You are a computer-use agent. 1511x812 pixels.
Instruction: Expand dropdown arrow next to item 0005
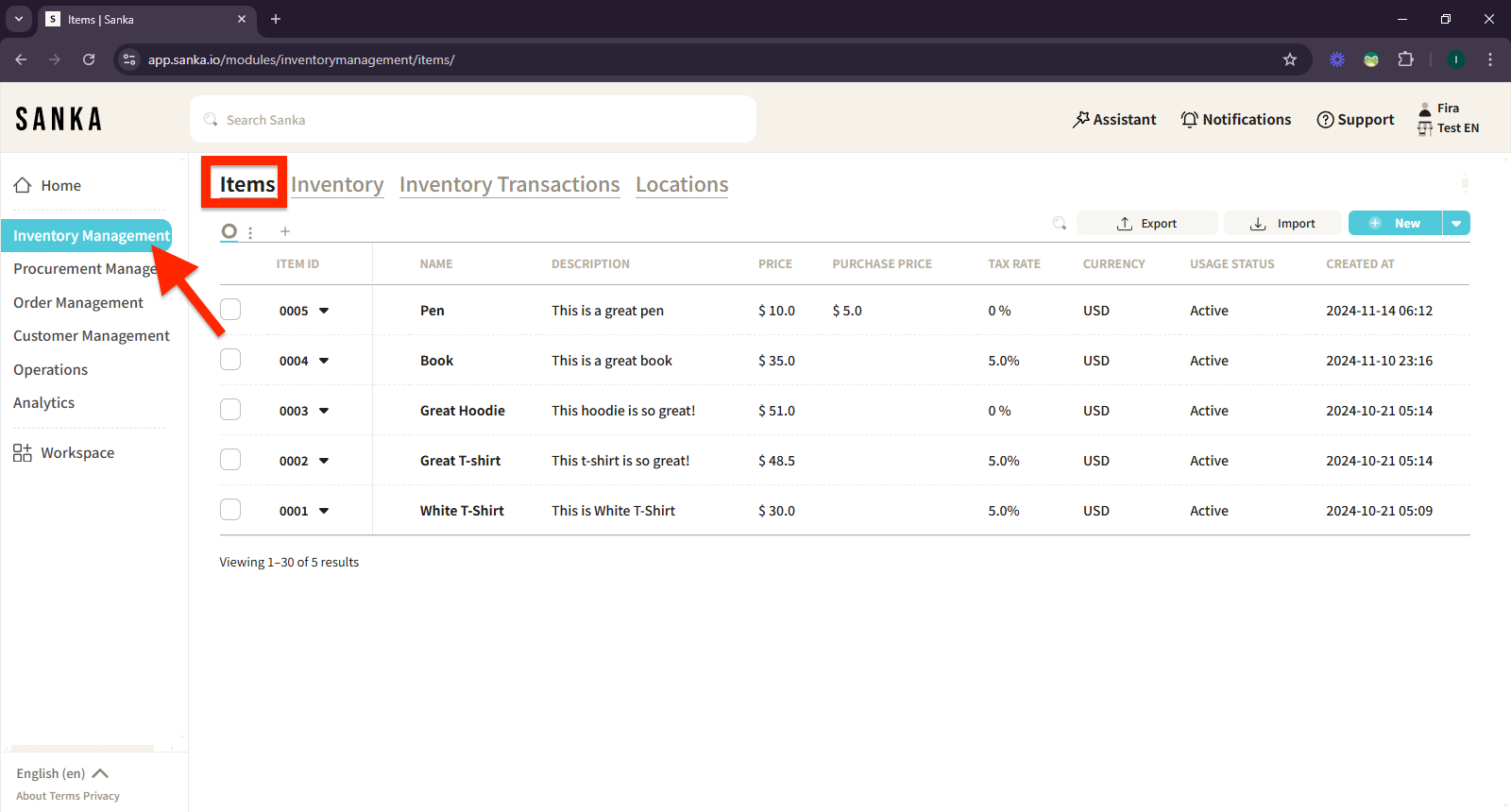click(x=324, y=311)
